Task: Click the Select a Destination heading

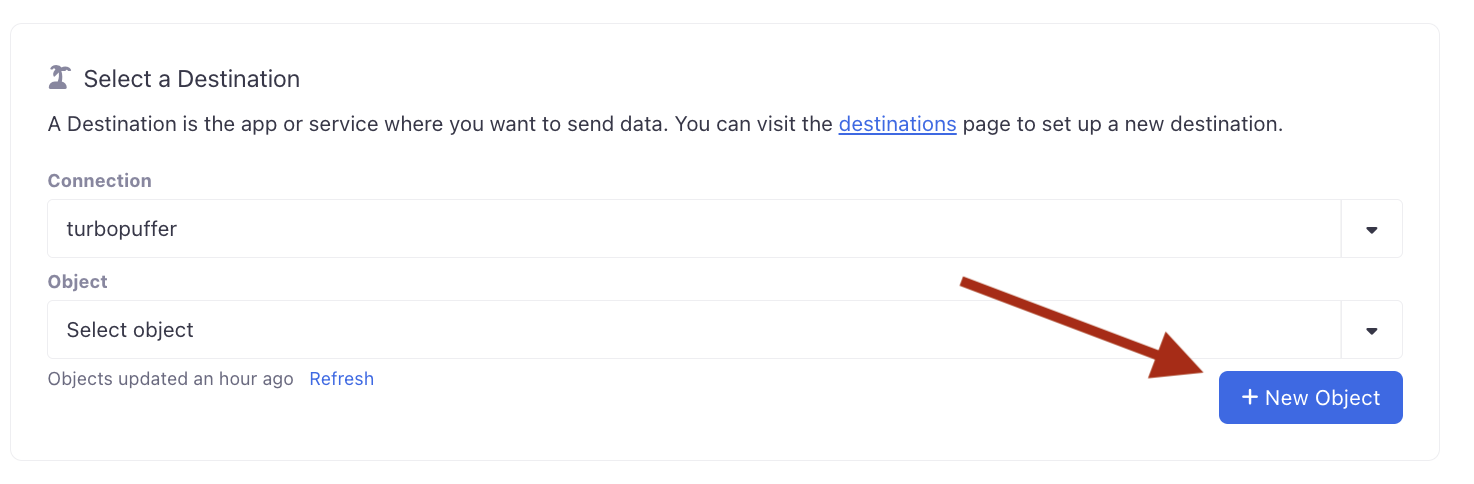Action: (191, 79)
